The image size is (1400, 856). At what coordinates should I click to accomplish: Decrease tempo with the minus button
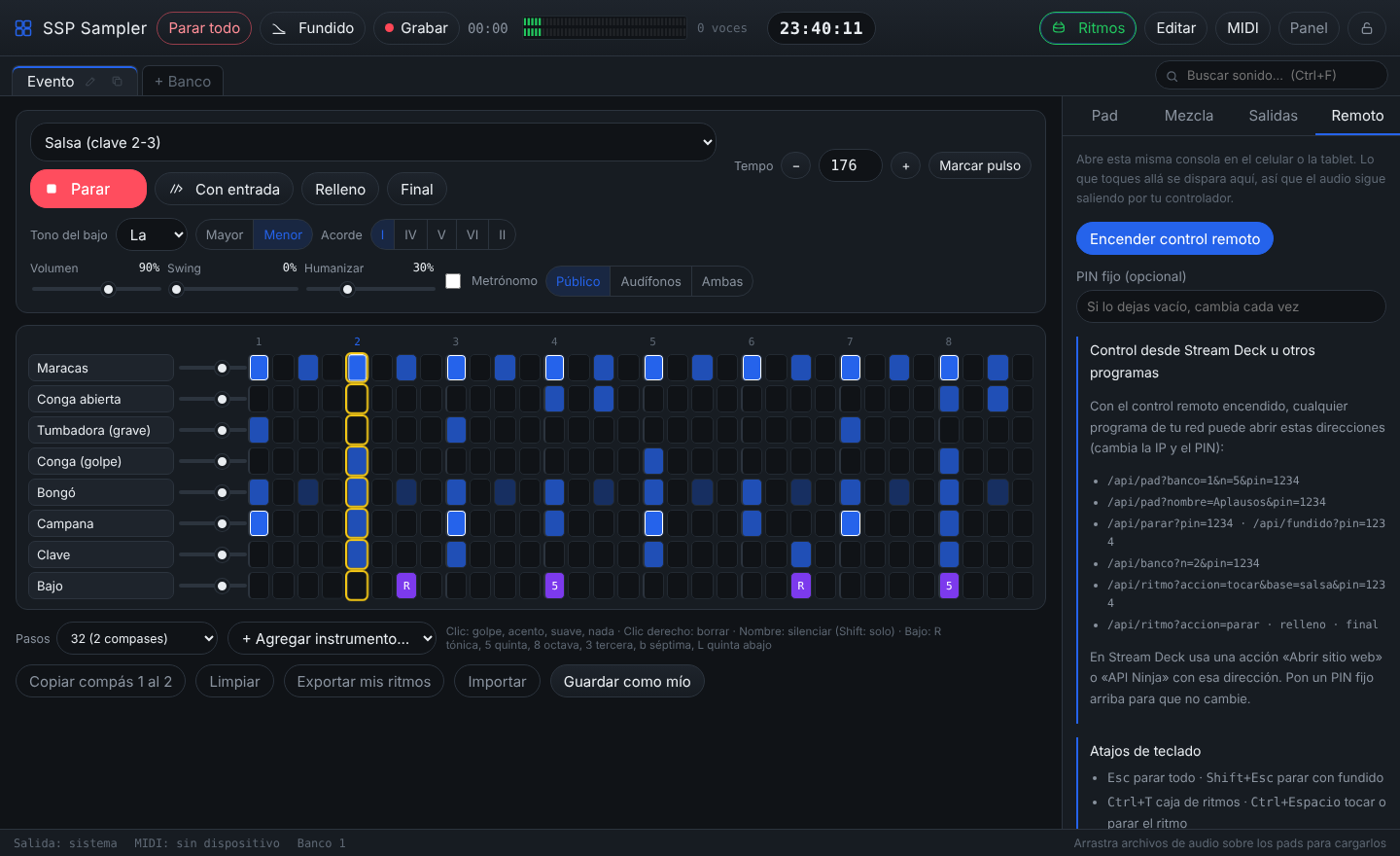pos(795,166)
